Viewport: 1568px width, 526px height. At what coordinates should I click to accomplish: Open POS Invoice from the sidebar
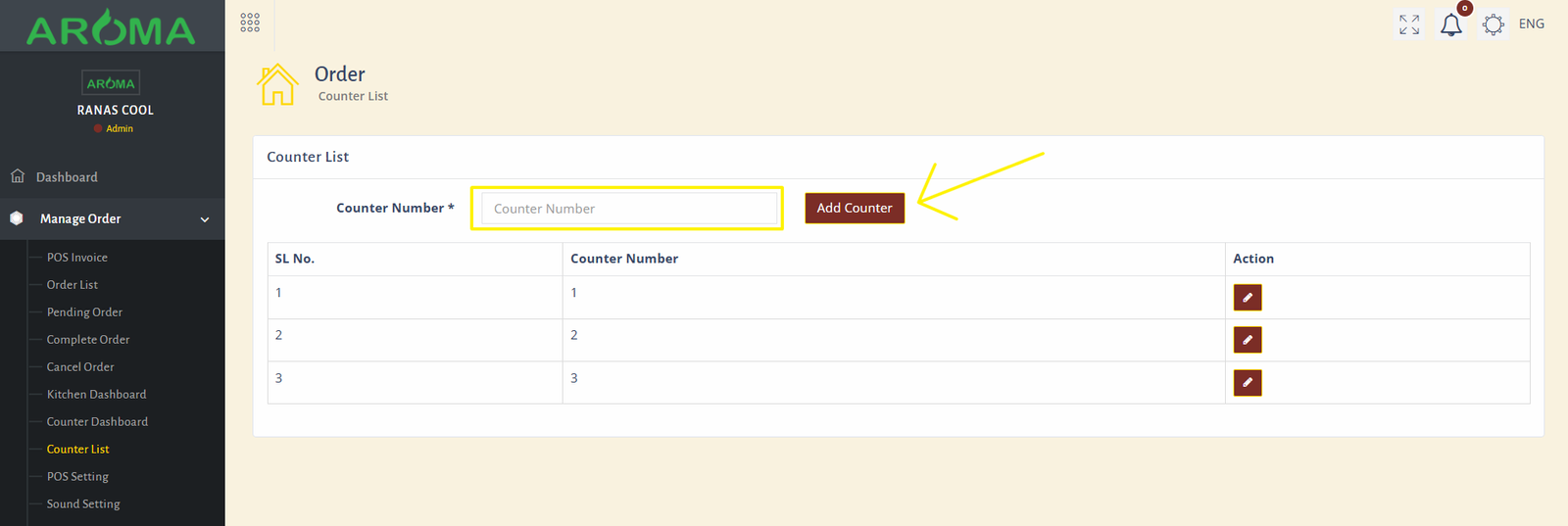(x=77, y=258)
